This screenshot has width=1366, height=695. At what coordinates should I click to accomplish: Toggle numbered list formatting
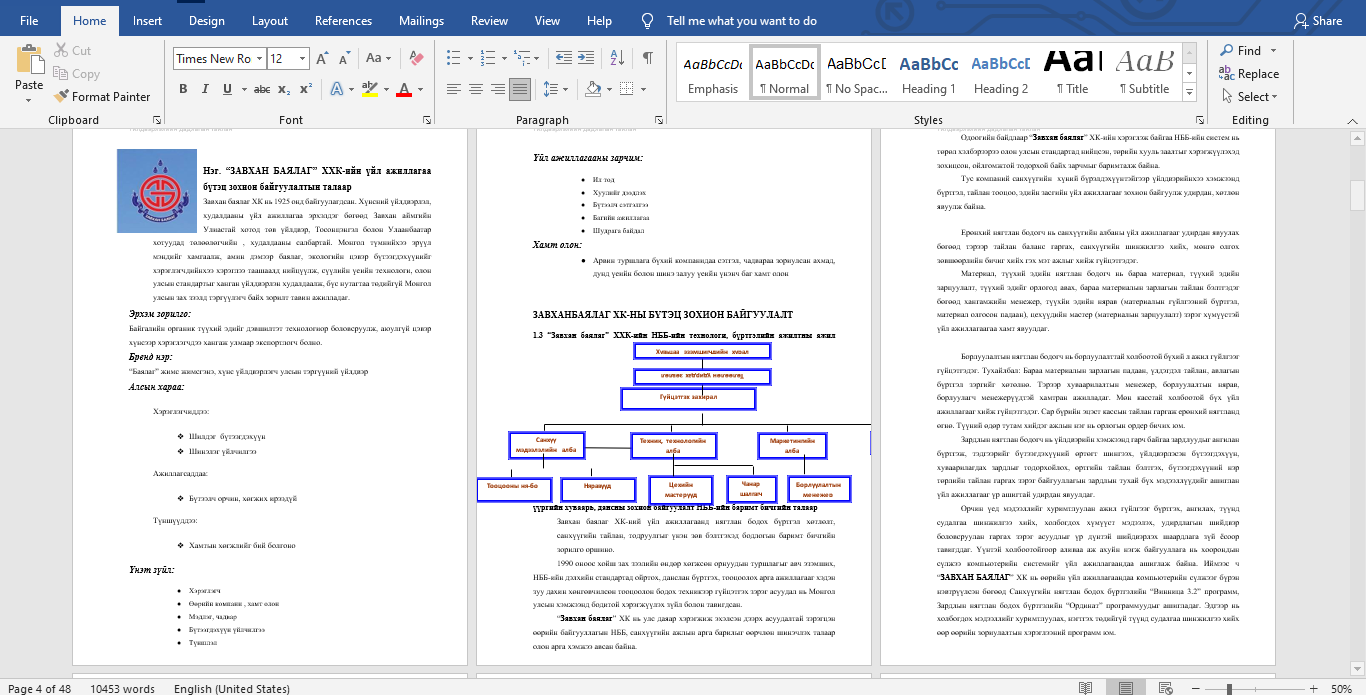tap(487, 59)
